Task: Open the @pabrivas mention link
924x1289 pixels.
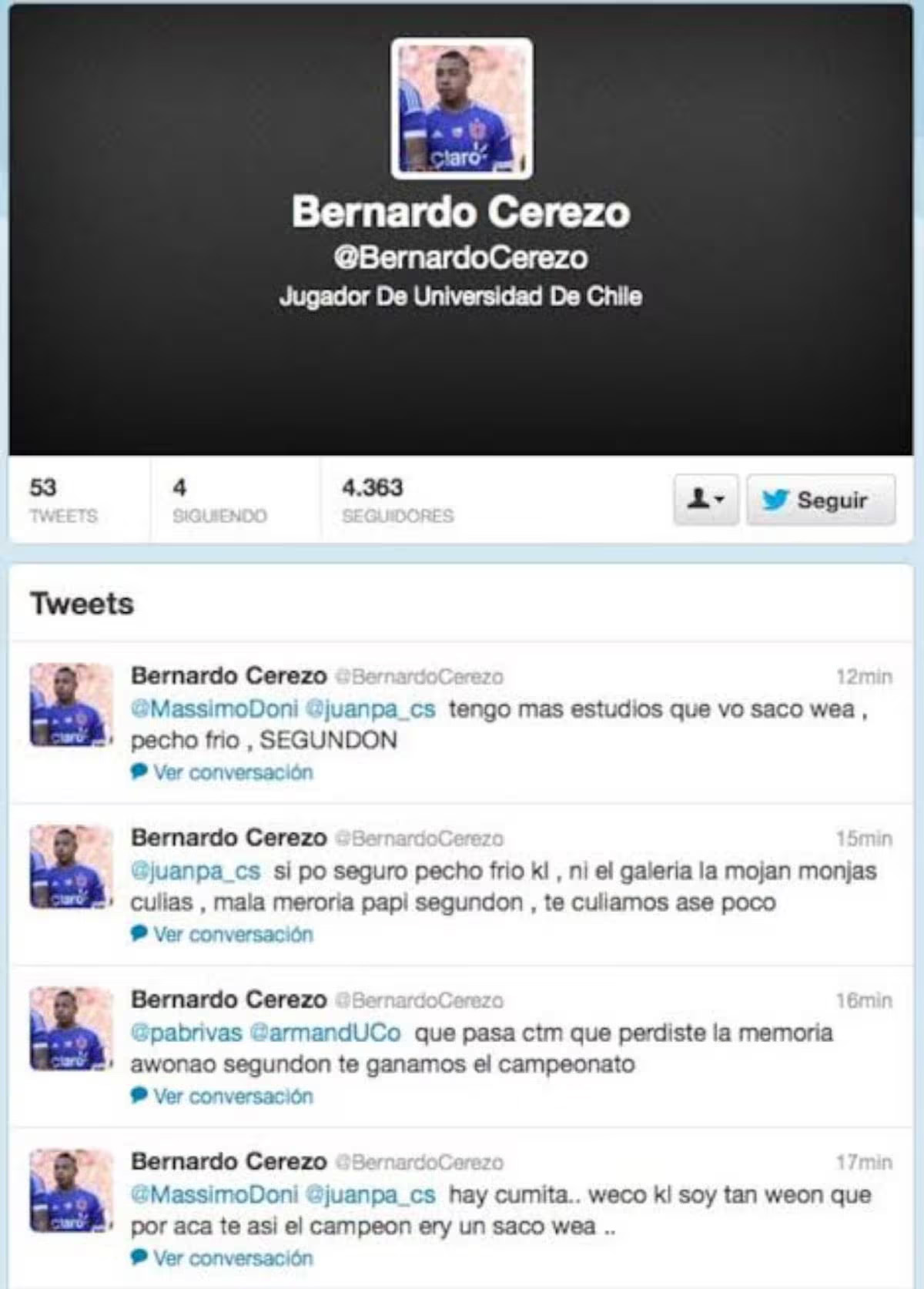Action: (186, 1032)
